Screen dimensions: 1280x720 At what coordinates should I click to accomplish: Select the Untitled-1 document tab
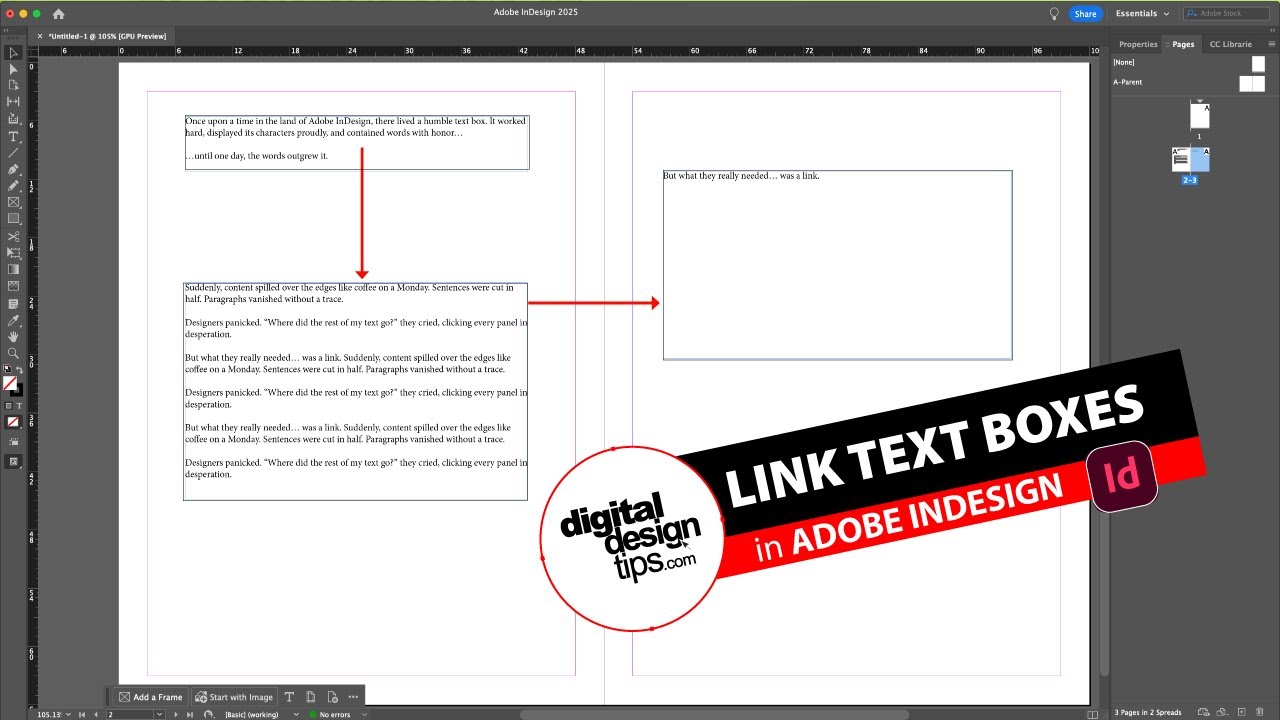[x=107, y=36]
